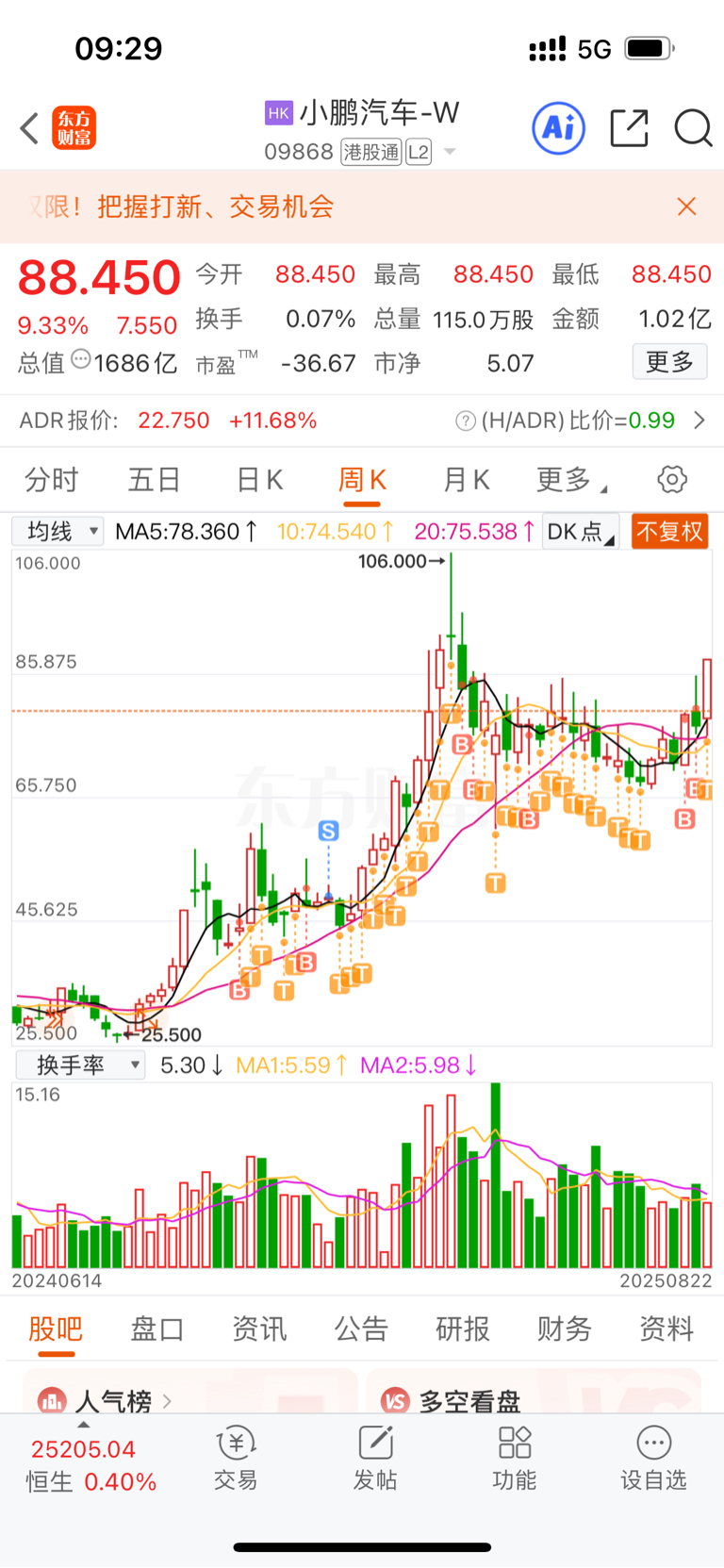Tap the HK market badge
724x1568 pixels.
(278, 113)
